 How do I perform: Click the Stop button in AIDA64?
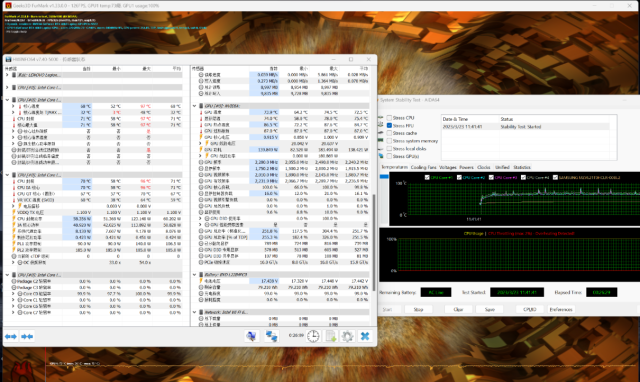tap(418, 309)
